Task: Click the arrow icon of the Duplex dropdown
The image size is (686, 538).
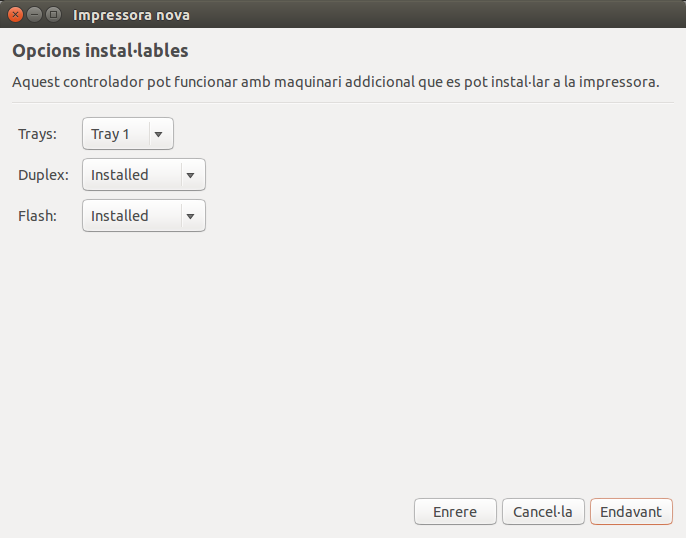Action: tap(190, 175)
